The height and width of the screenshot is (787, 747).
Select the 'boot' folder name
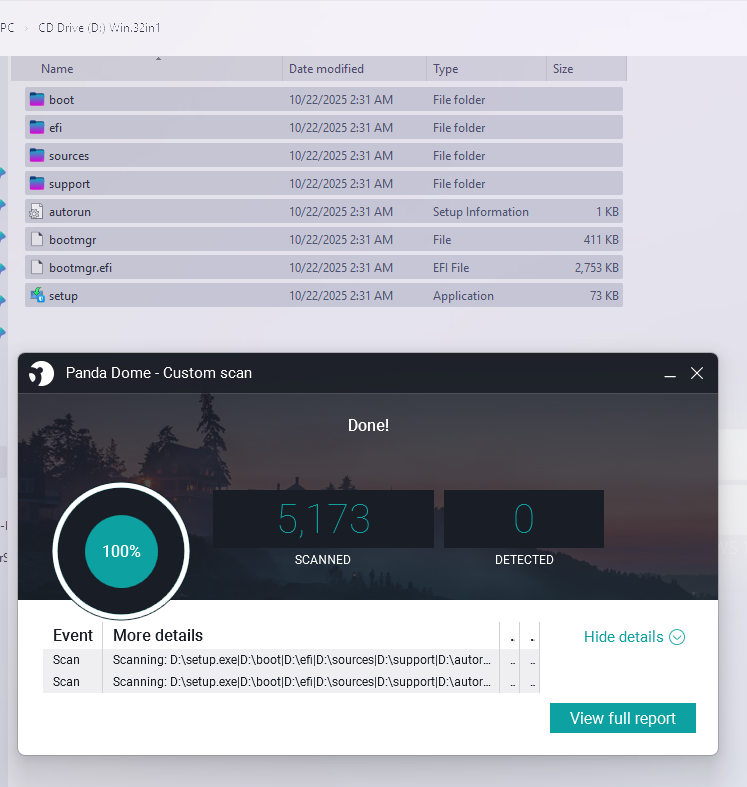(61, 100)
